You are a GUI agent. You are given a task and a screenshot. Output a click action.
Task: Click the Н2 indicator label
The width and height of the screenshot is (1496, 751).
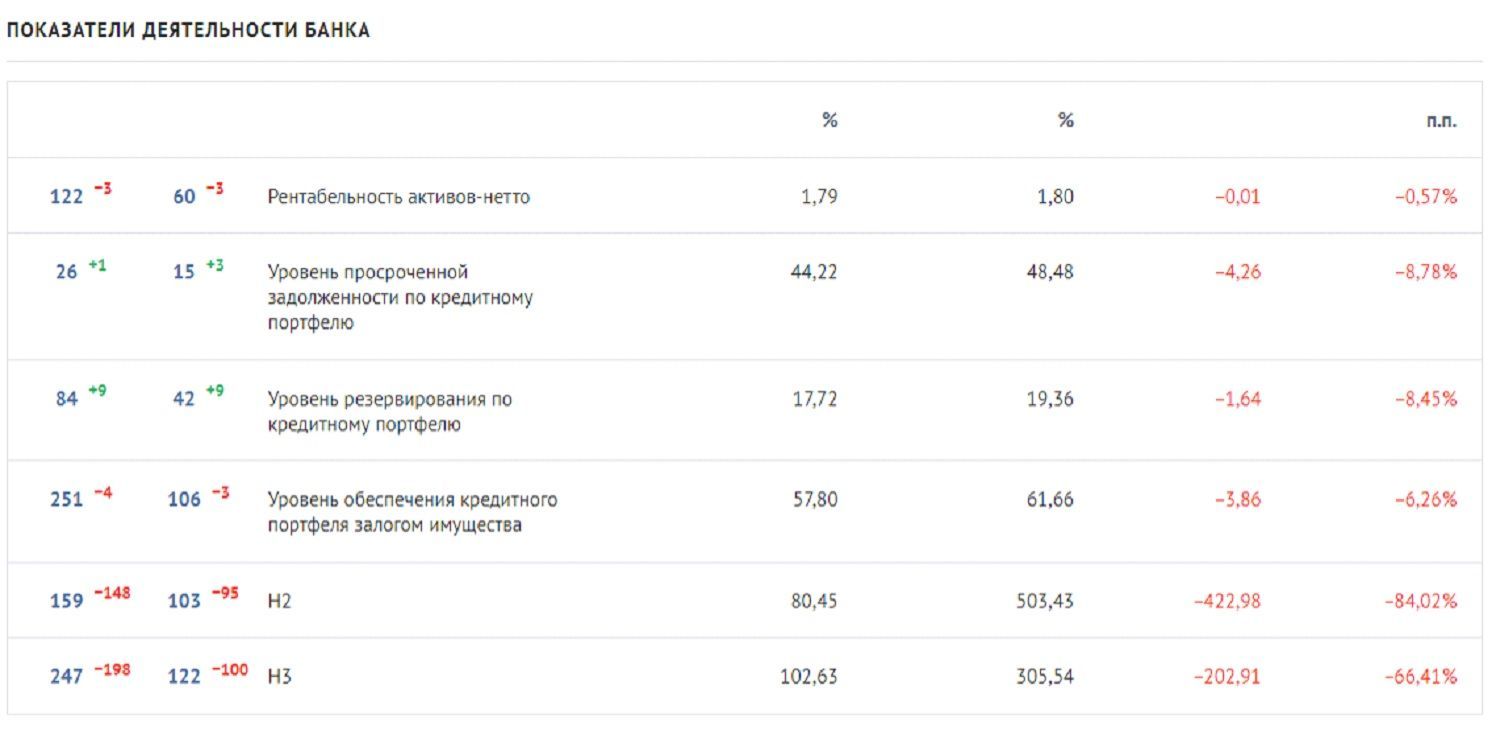(279, 601)
